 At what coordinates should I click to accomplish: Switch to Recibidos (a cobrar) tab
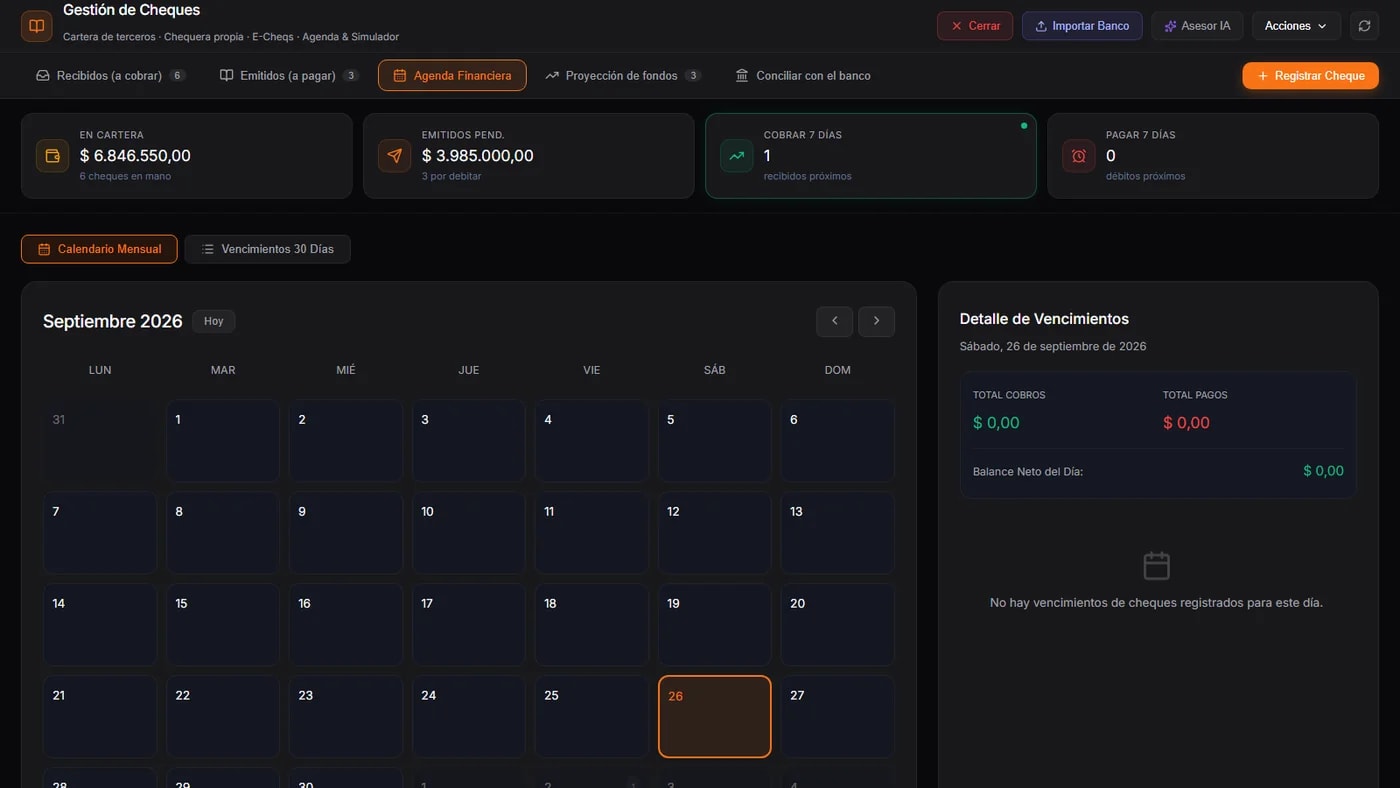coord(110,76)
